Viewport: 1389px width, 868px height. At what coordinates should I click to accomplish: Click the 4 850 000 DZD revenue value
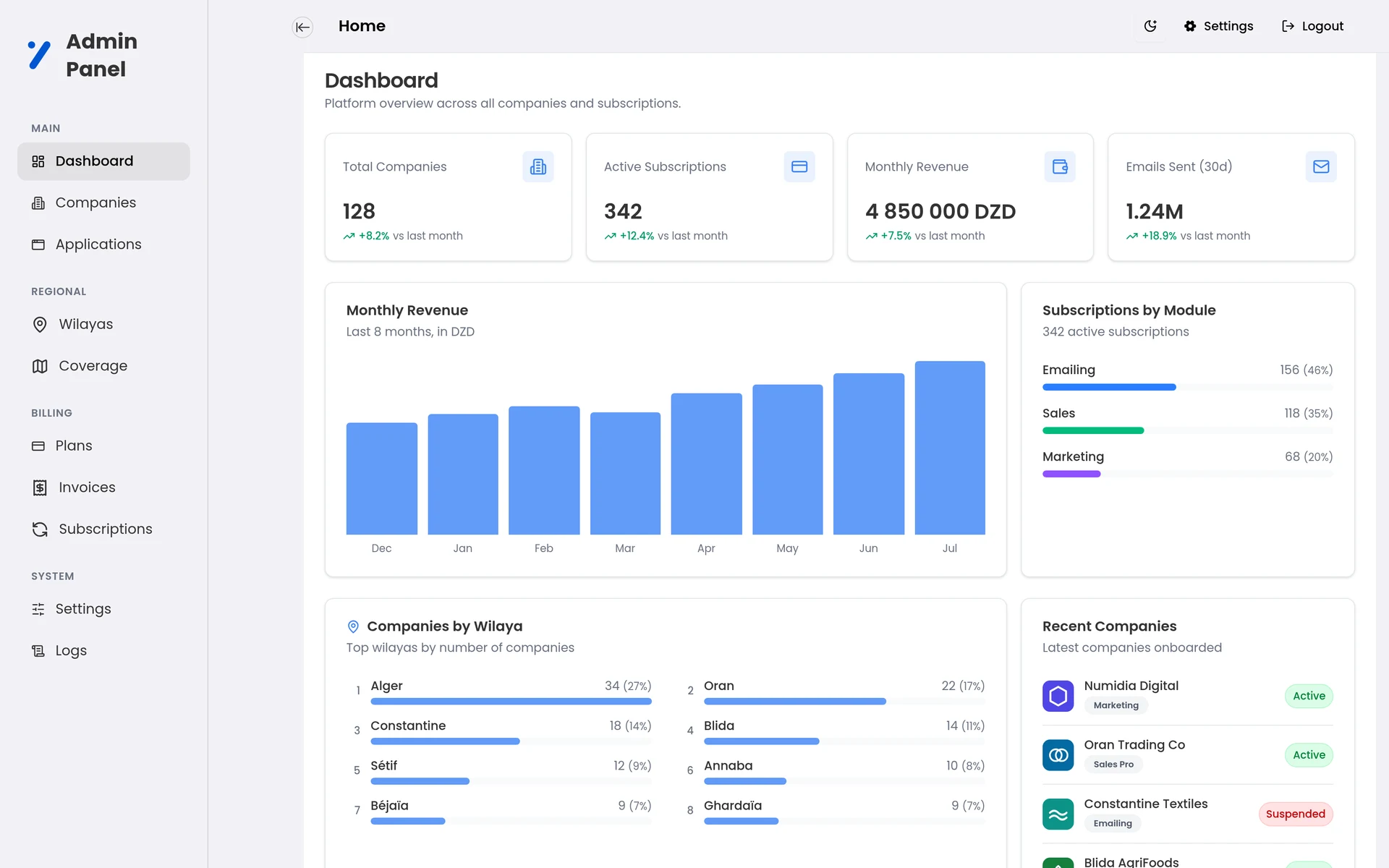(x=940, y=211)
